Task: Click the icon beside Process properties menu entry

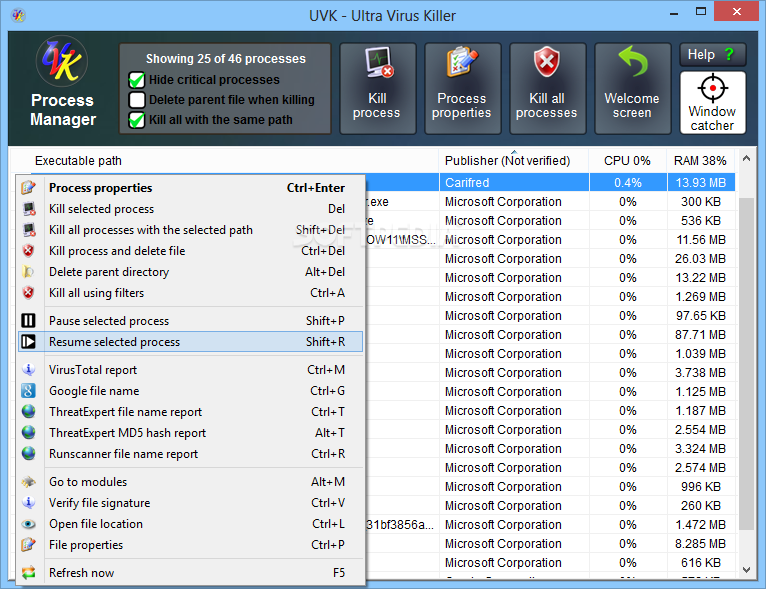Action: 29,188
